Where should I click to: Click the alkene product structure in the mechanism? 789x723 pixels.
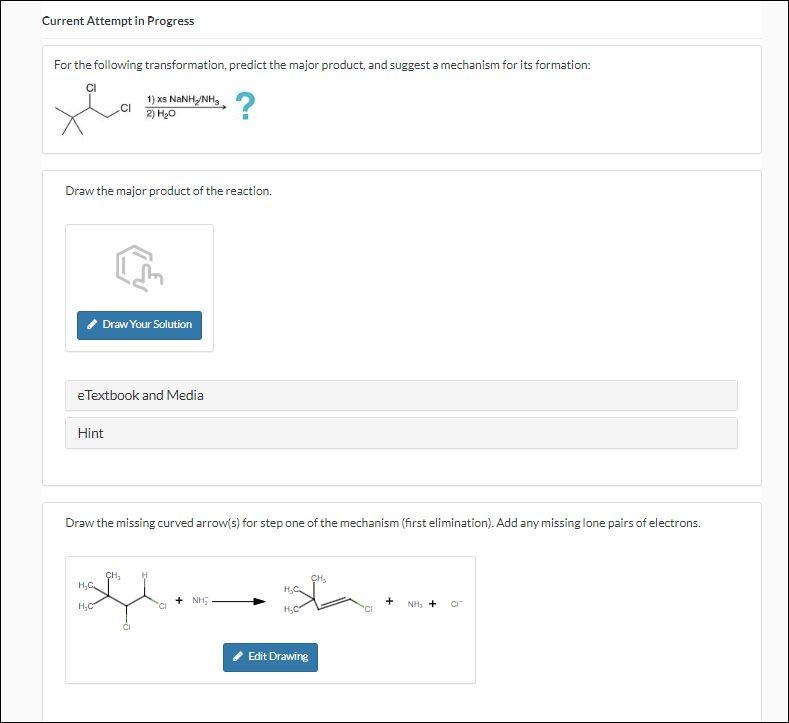click(327, 596)
